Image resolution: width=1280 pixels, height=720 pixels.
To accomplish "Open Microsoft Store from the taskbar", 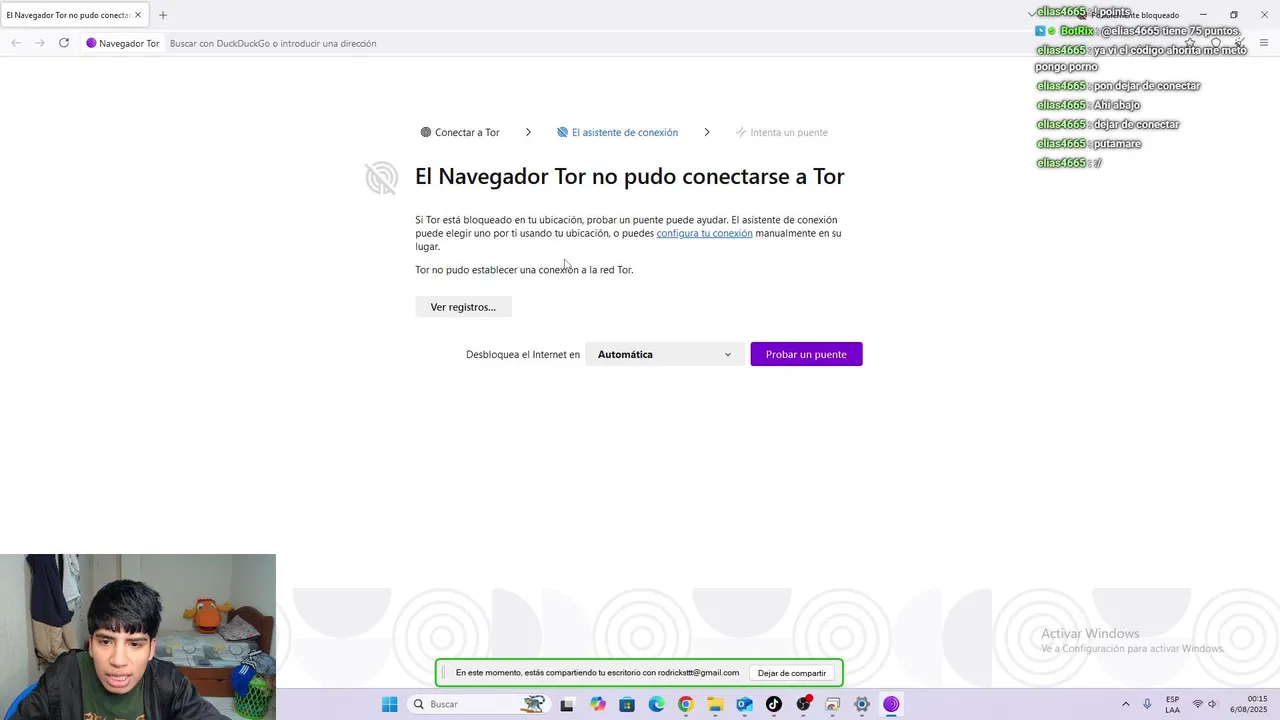I will point(627,704).
